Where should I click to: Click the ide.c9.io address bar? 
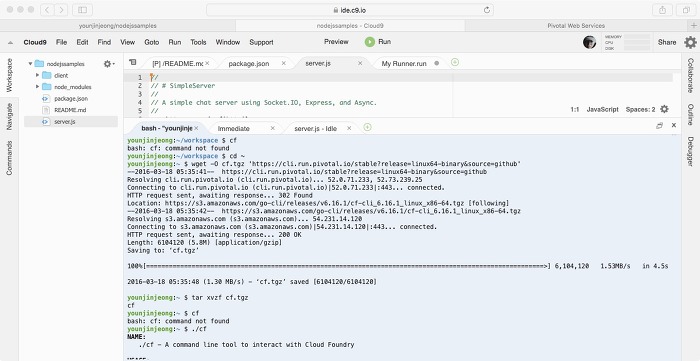(350, 10)
